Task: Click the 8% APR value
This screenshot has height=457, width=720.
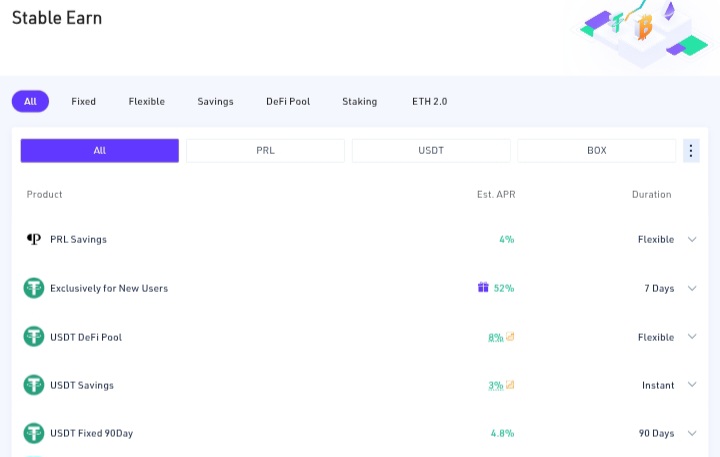Action: (496, 338)
